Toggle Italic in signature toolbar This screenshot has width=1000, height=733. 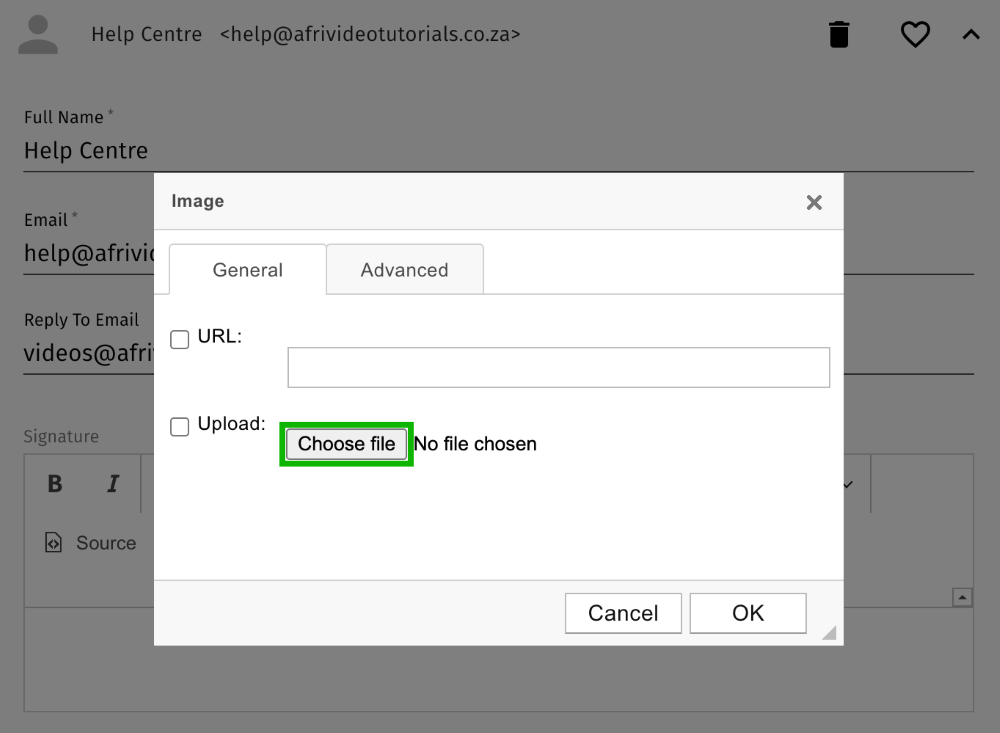113,484
